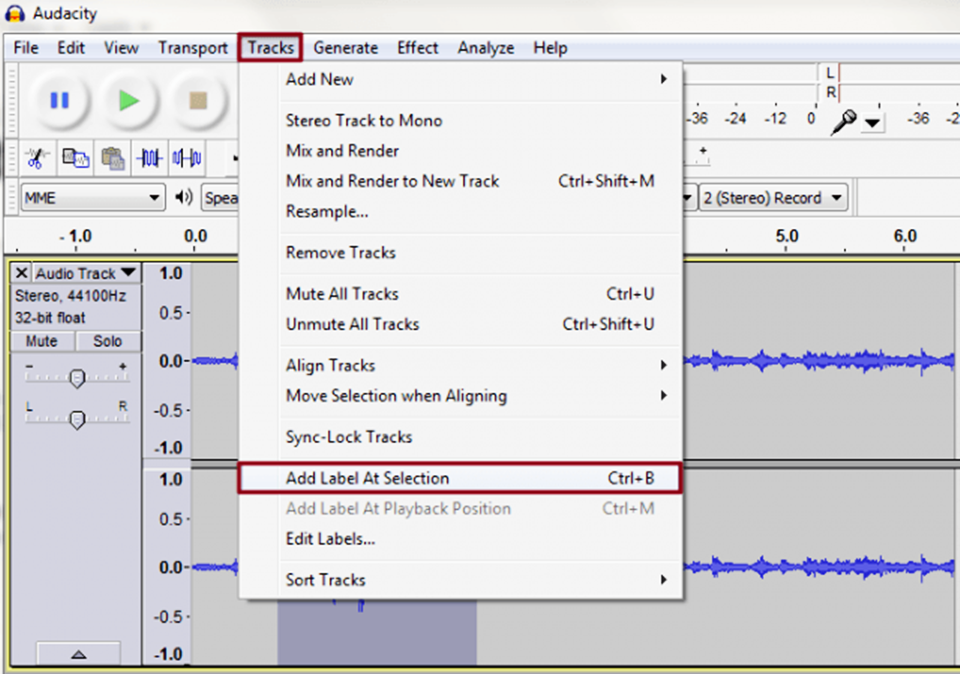Click the Tracks menu title
Screen dimensions: 960x674
tap(271, 48)
